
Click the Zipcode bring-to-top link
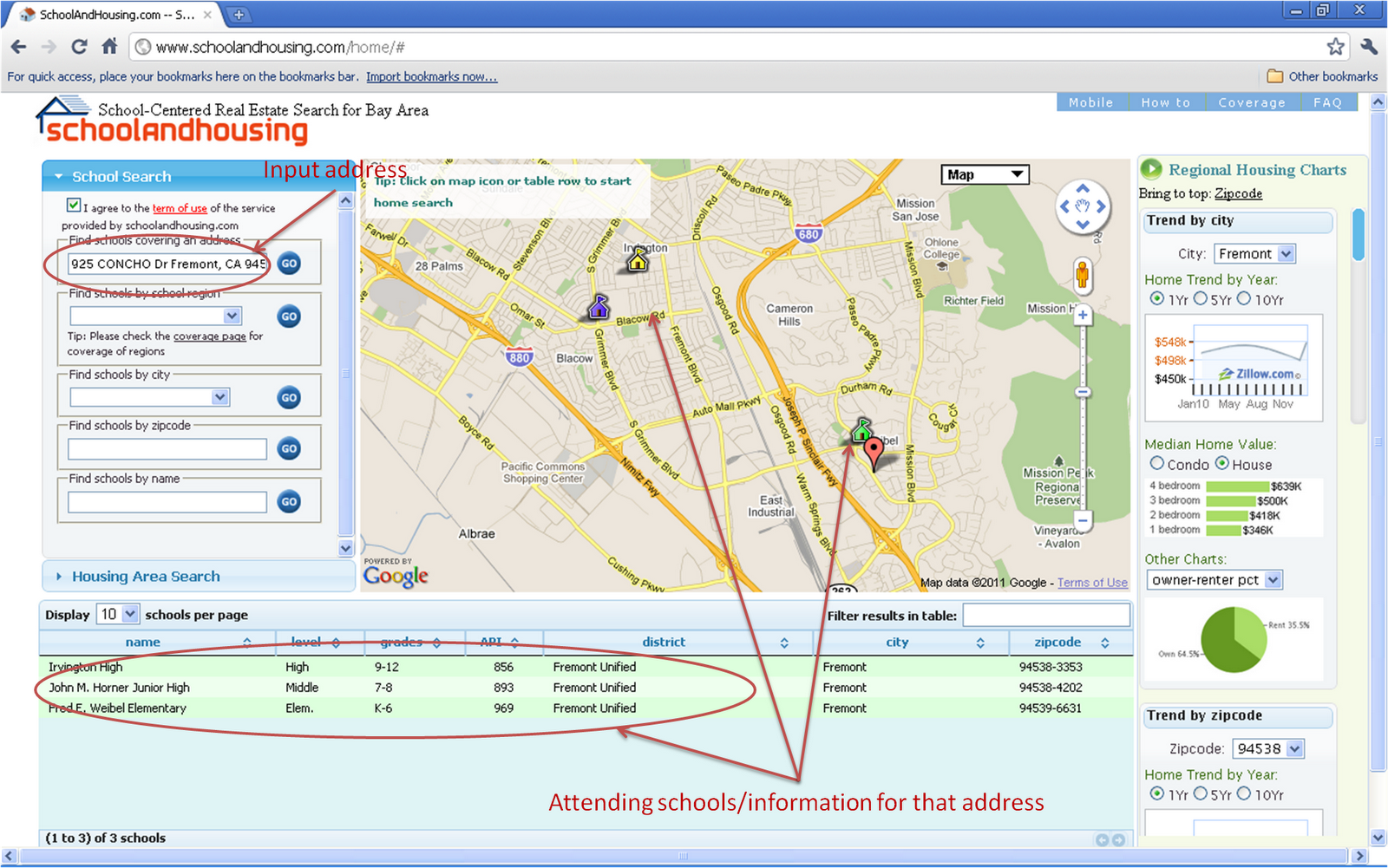1238,193
